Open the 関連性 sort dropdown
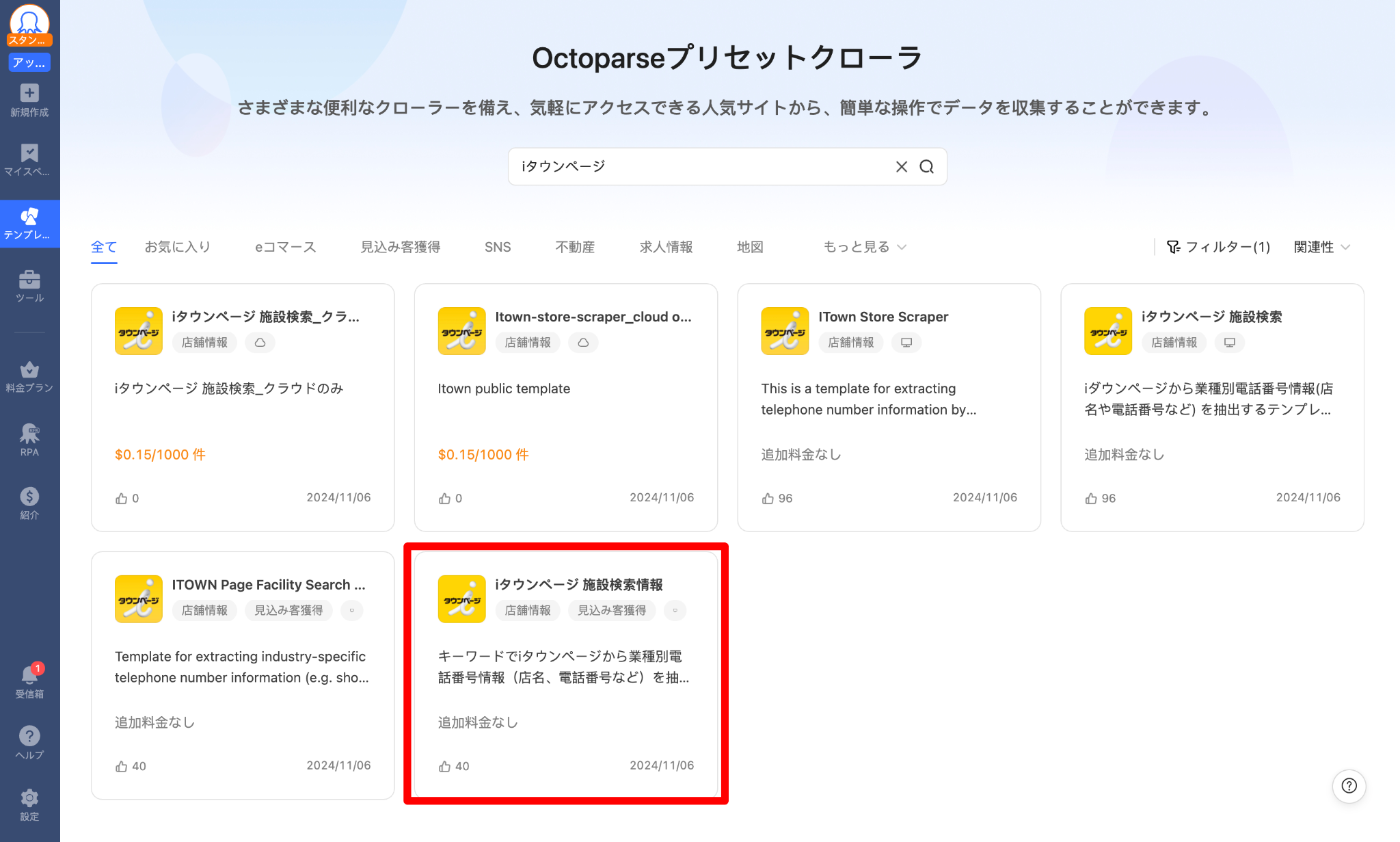Viewport: 1400px width, 842px height. 1321,247
